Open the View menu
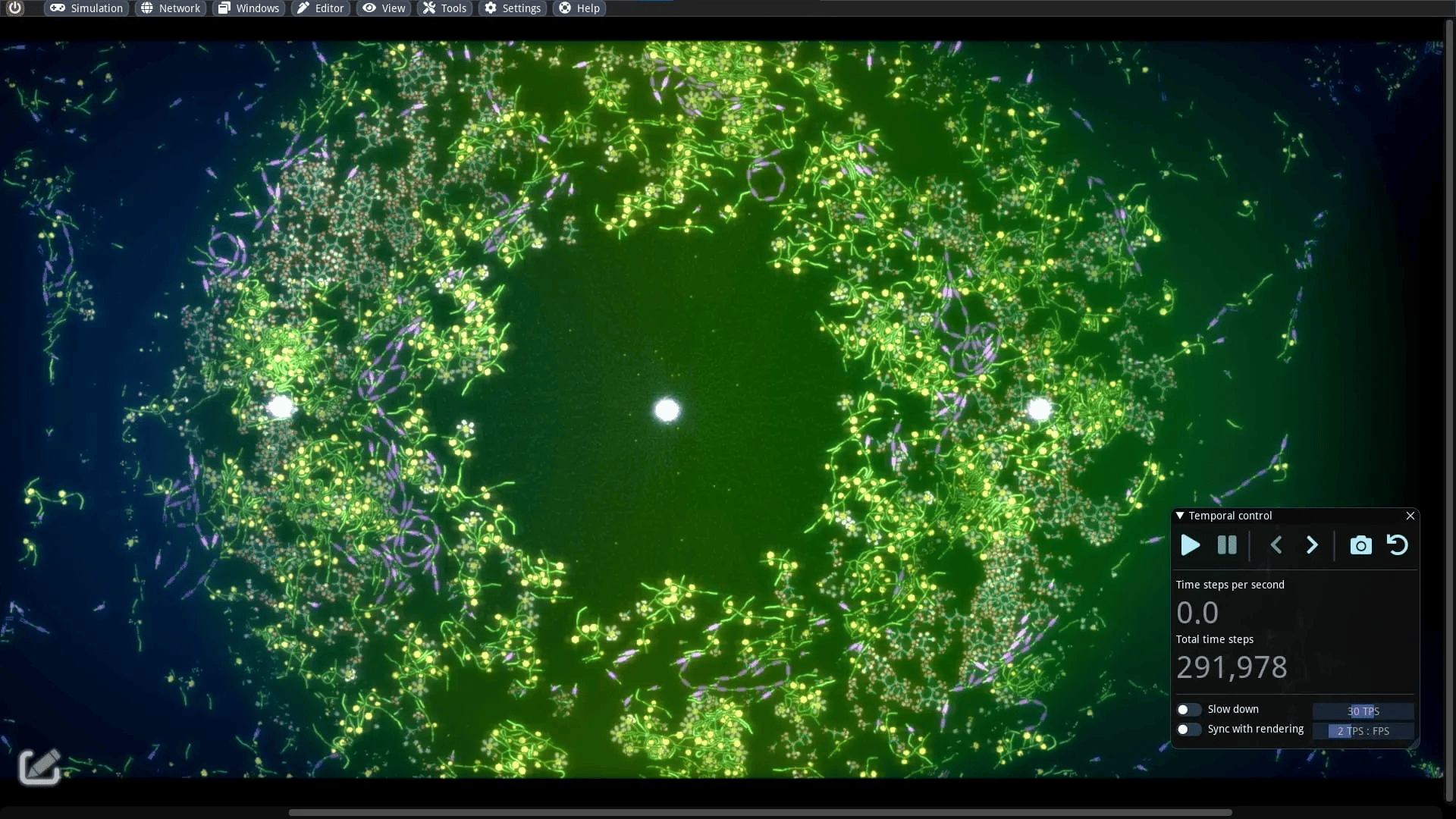 tap(384, 8)
